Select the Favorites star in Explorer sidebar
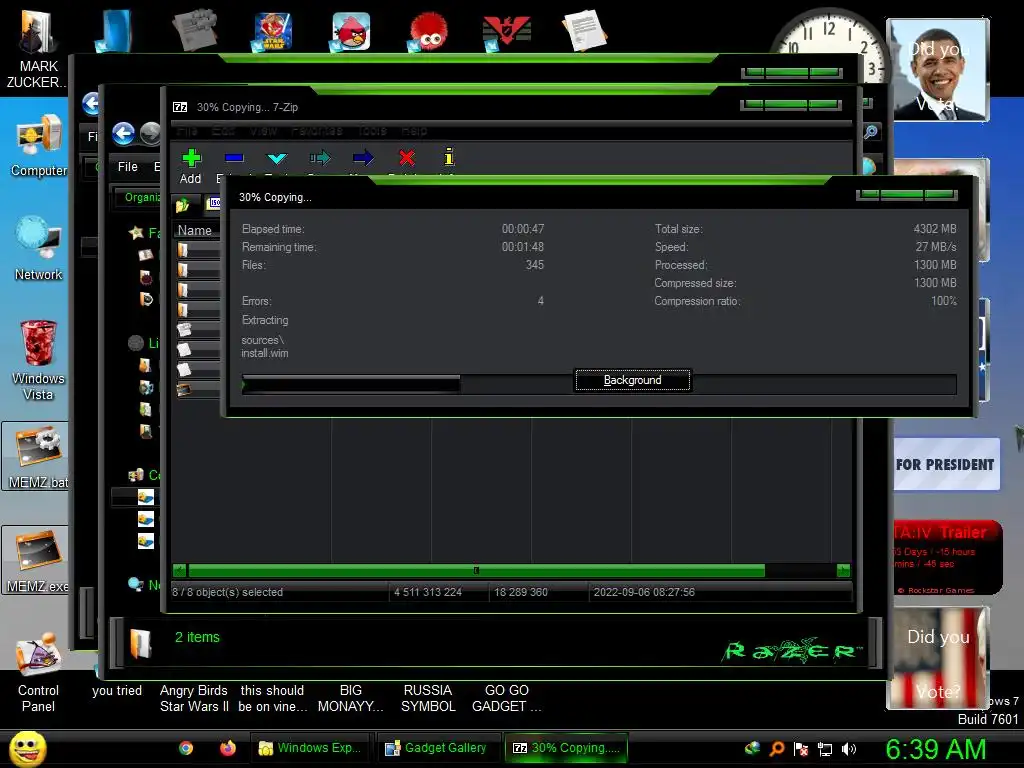The image size is (1024, 768). [x=136, y=232]
